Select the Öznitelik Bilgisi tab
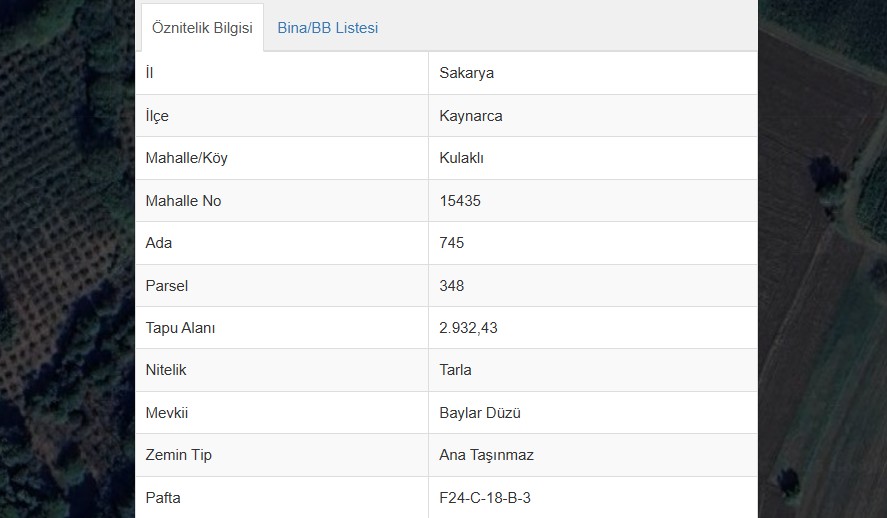Image resolution: width=887 pixels, height=518 pixels. point(202,28)
